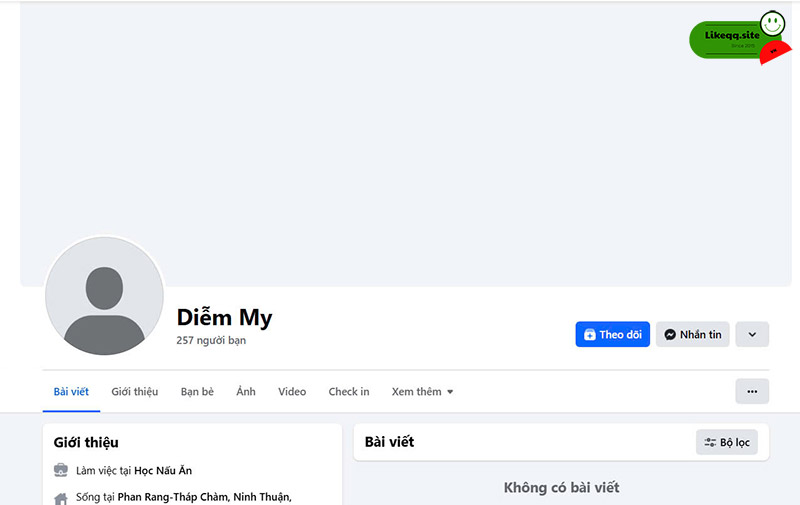Open the Giới thiệu tab
The image size is (800, 505).
(135, 392)
